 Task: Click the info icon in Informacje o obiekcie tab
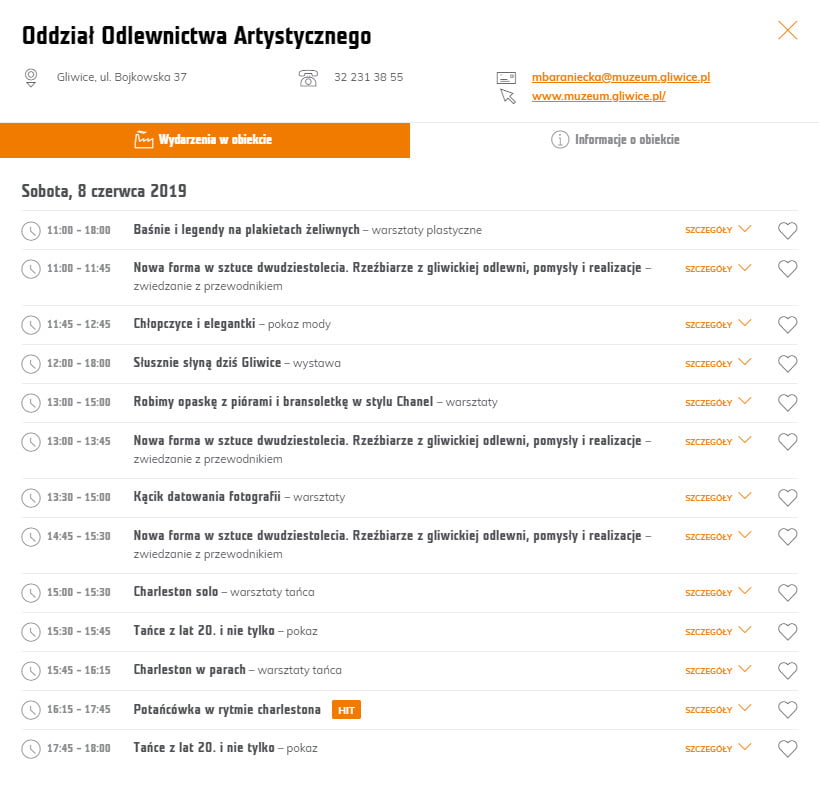(560, 140)
